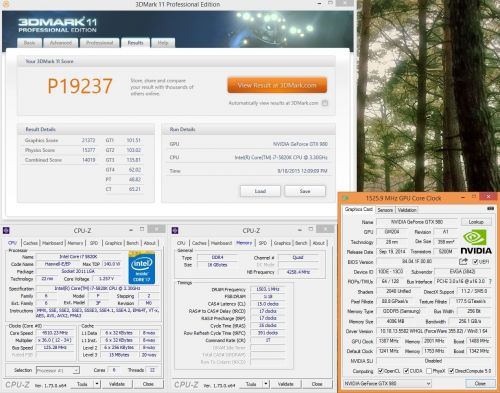
Task: Click the P19237 score text
Action: coord(80,86)
